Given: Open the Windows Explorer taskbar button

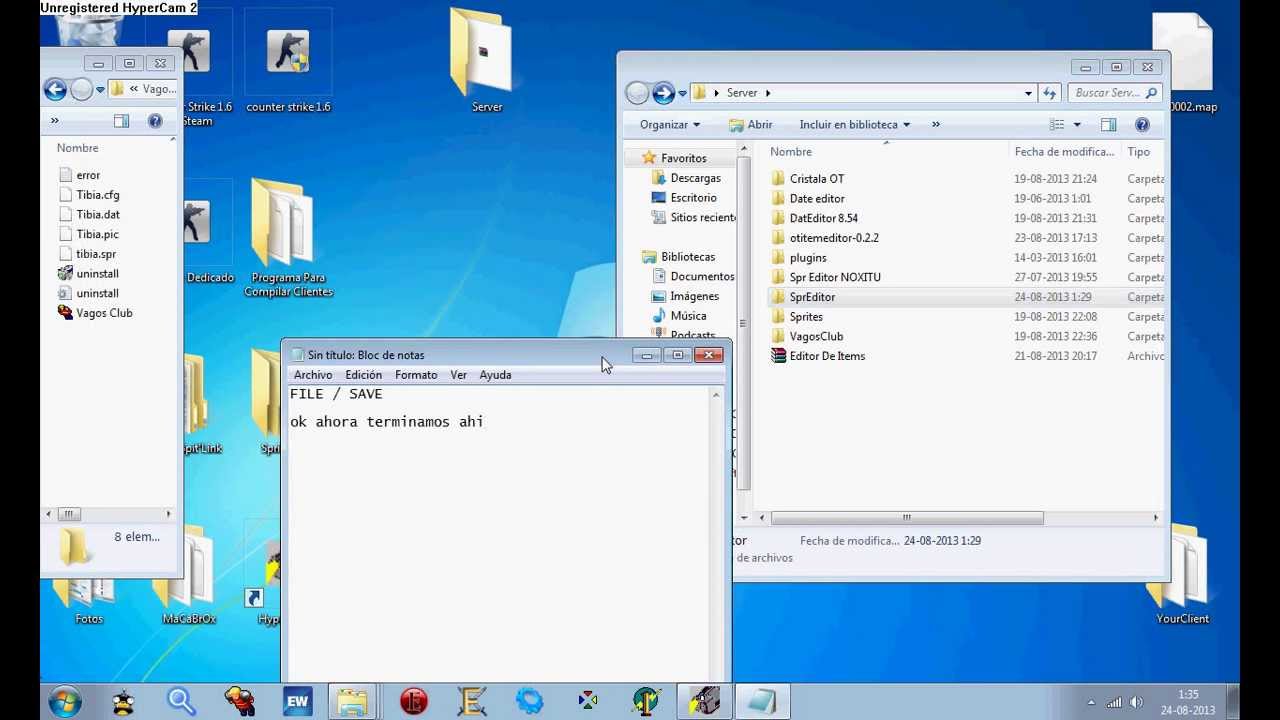Looking at the screenshot, I should [x=351, y=702].
